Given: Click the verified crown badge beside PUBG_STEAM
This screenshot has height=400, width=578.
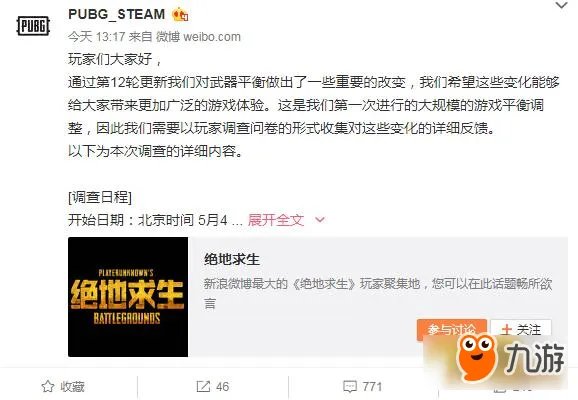Looking at the screenshot, I should 180,14.
